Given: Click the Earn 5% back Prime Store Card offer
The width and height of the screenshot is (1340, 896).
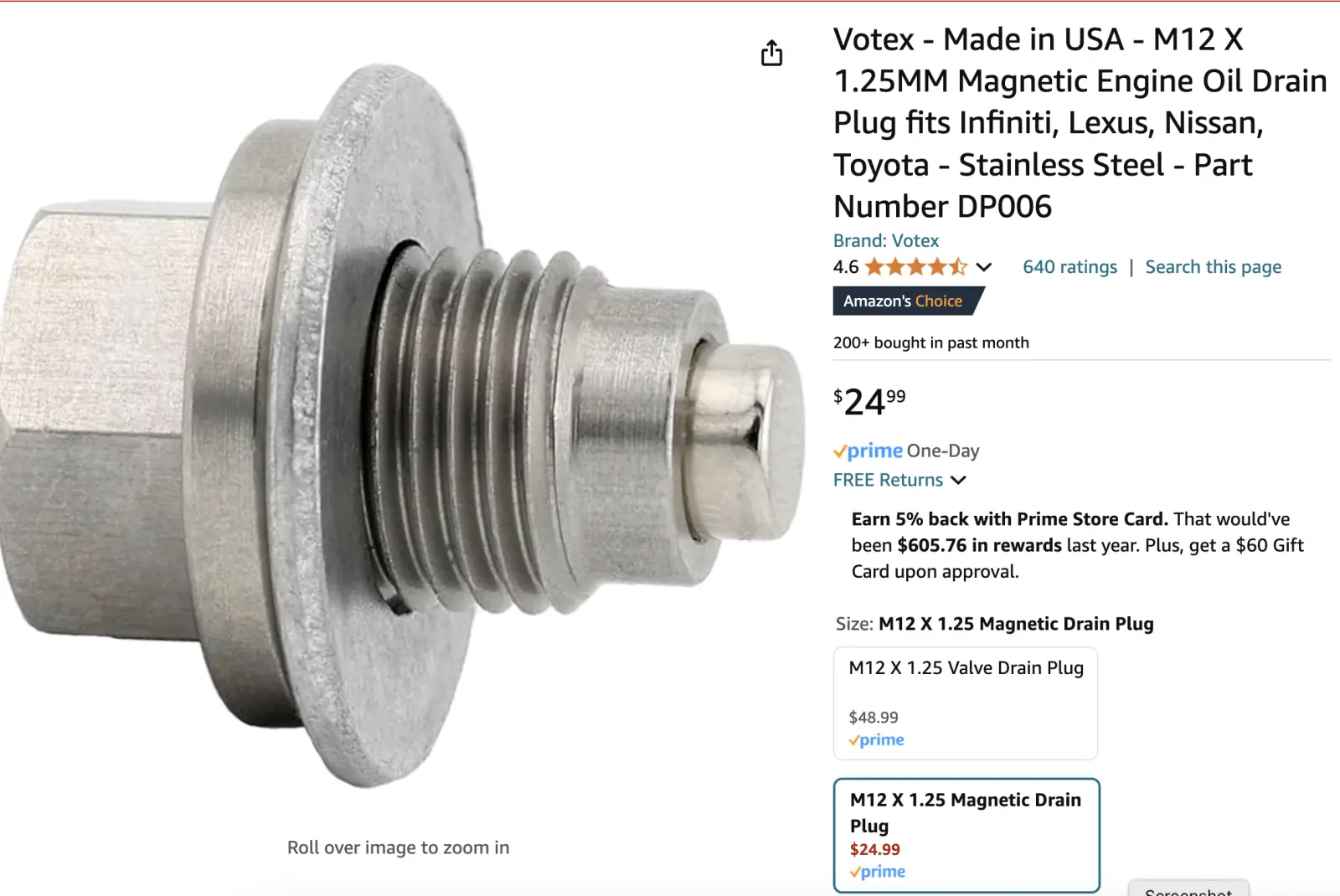Looking at the screenshot, I should pyautogui.click(x=1078, y=545).
